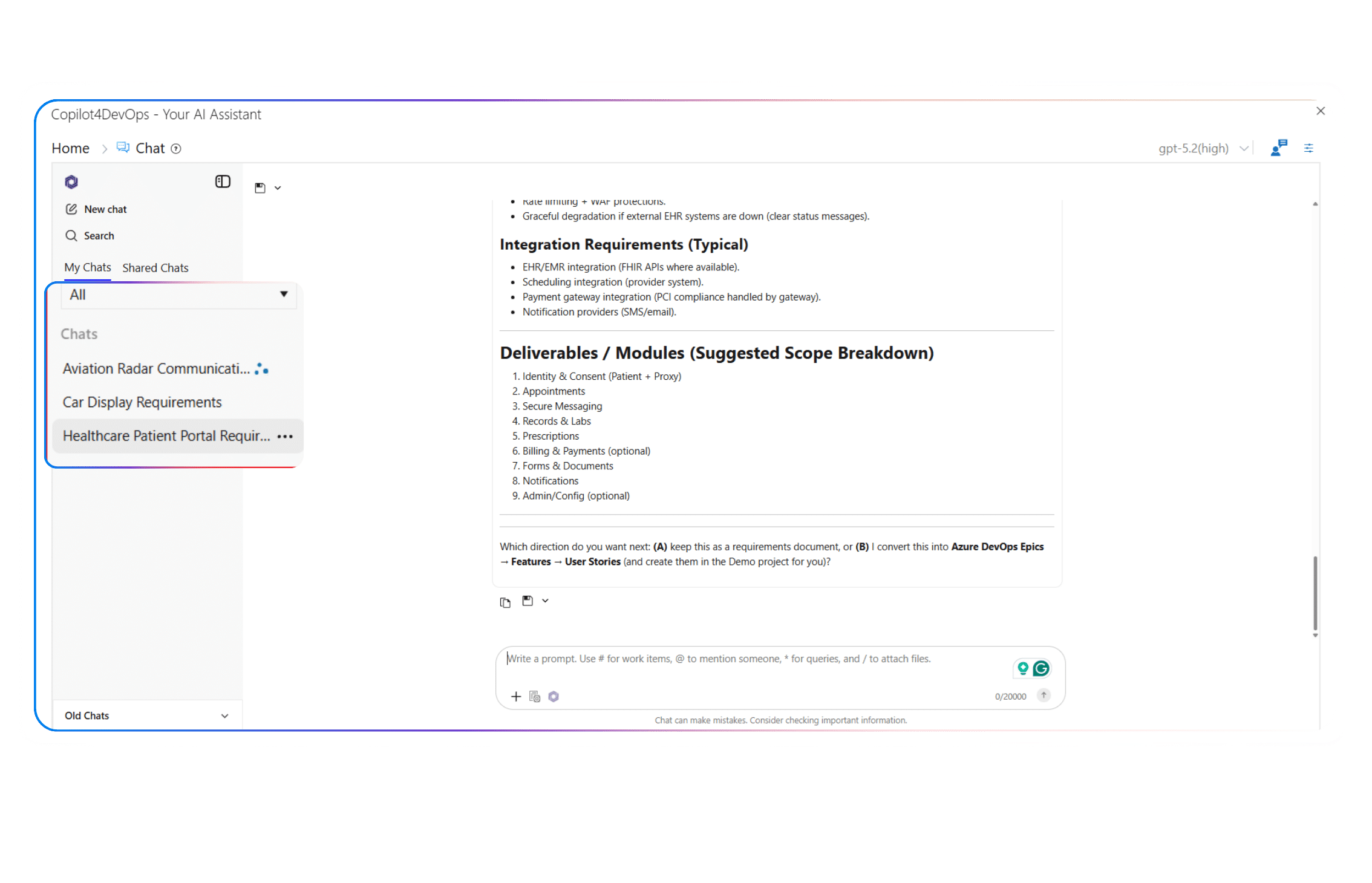Open the Car Display Requirements chat
Image resolution: width=1372 pixels, height=883 pixels.
click(x=142, y=402)
